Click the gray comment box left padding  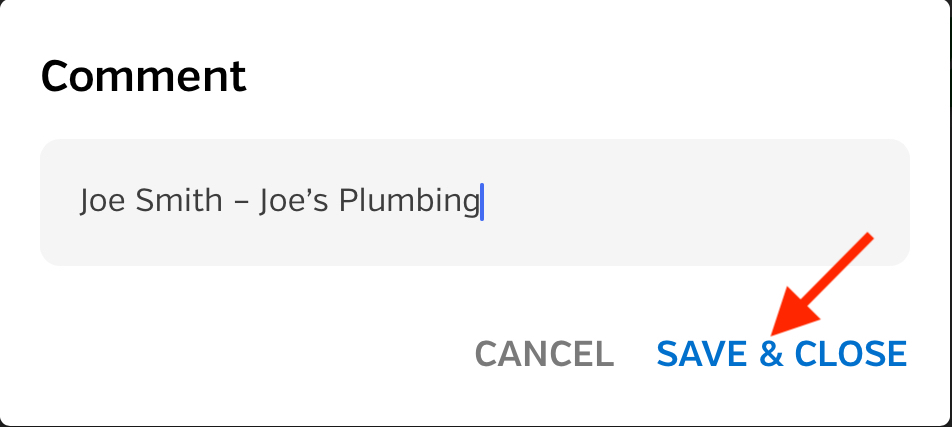[x=60, y=202]
